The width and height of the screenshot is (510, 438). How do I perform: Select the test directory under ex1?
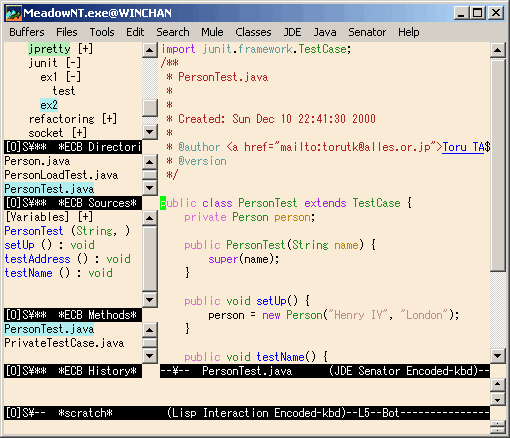pos(64,91)
